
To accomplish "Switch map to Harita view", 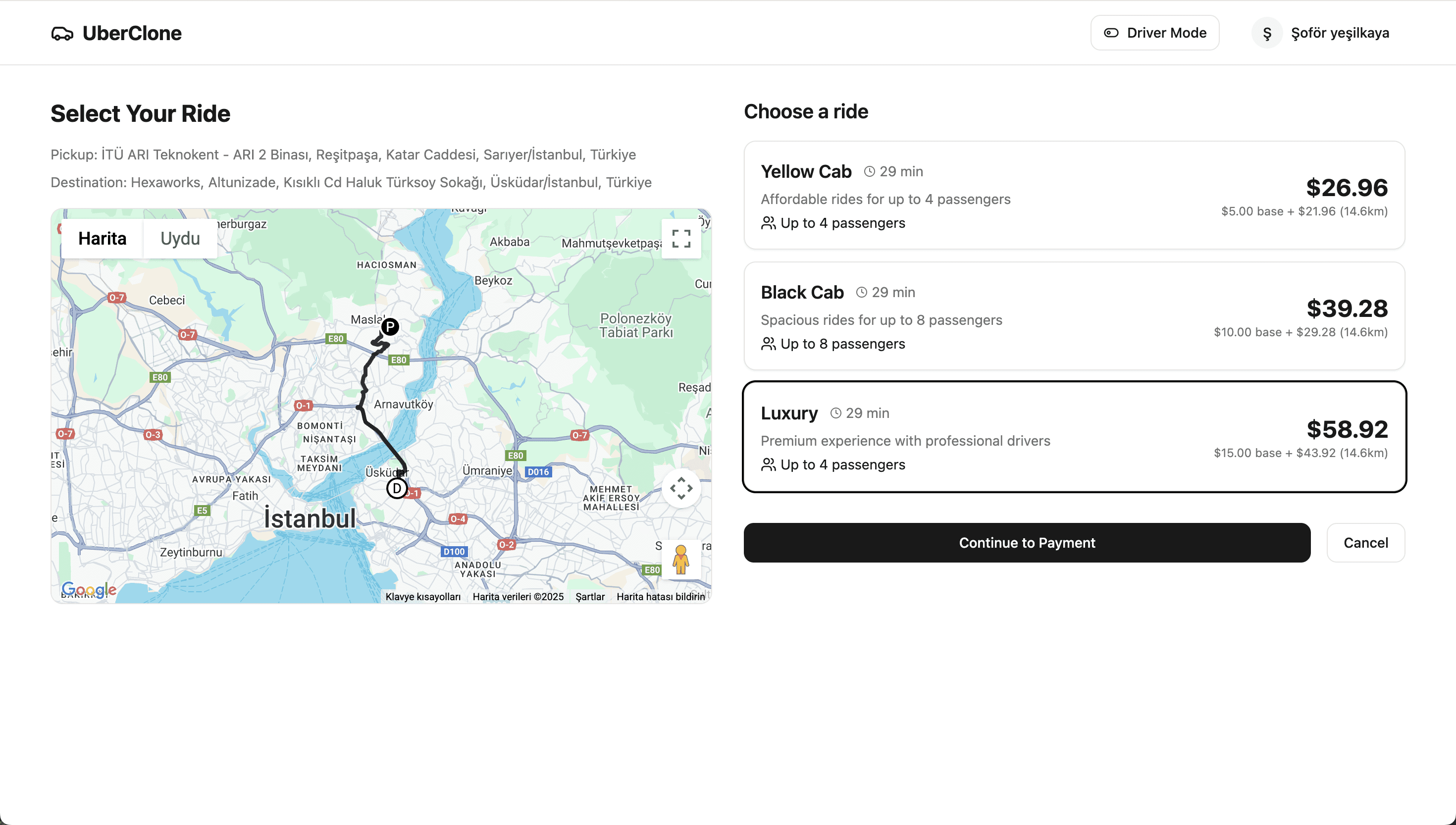I will click(103, 239).
